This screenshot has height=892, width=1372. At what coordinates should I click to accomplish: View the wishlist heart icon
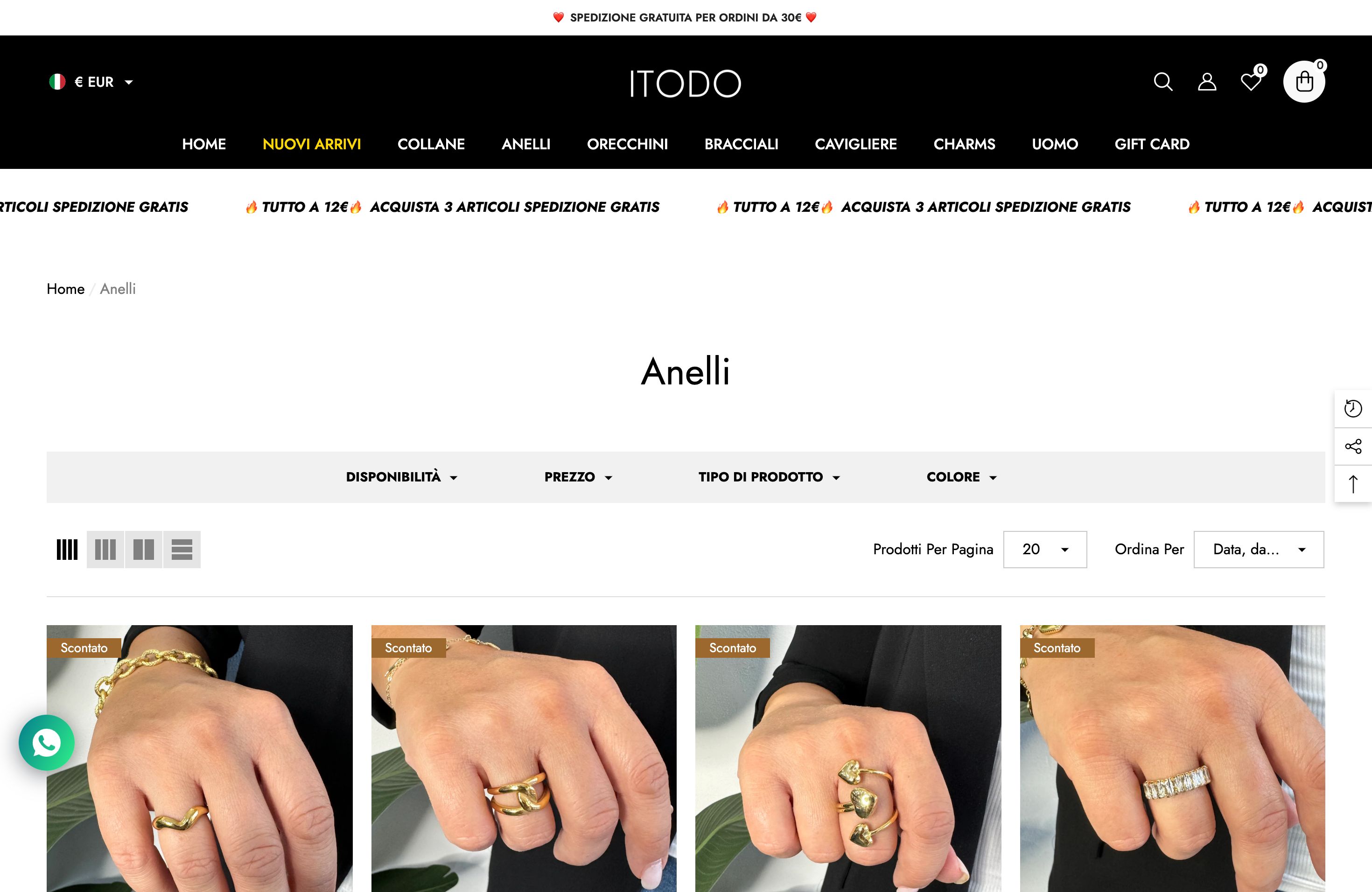point(1251,82)
